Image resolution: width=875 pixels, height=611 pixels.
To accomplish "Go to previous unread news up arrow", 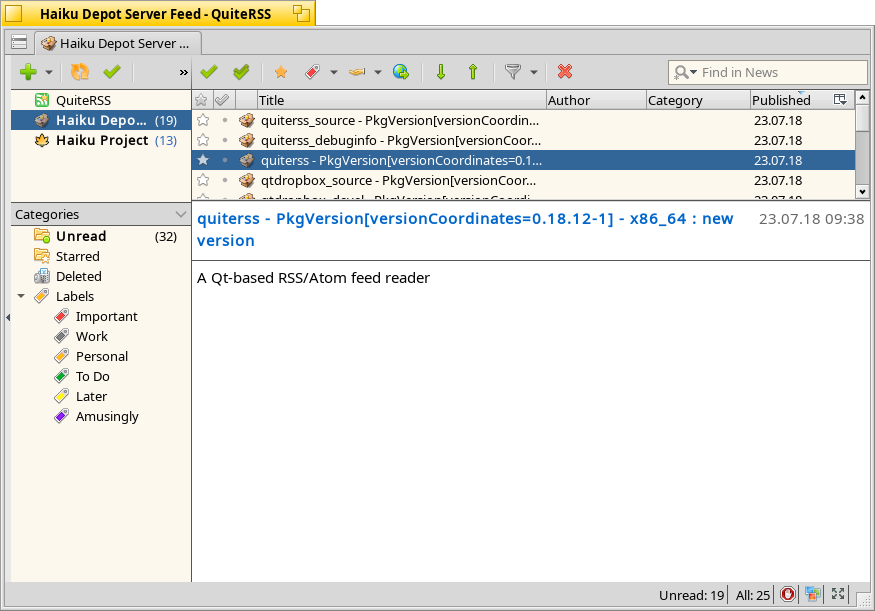I will [473, 72].
